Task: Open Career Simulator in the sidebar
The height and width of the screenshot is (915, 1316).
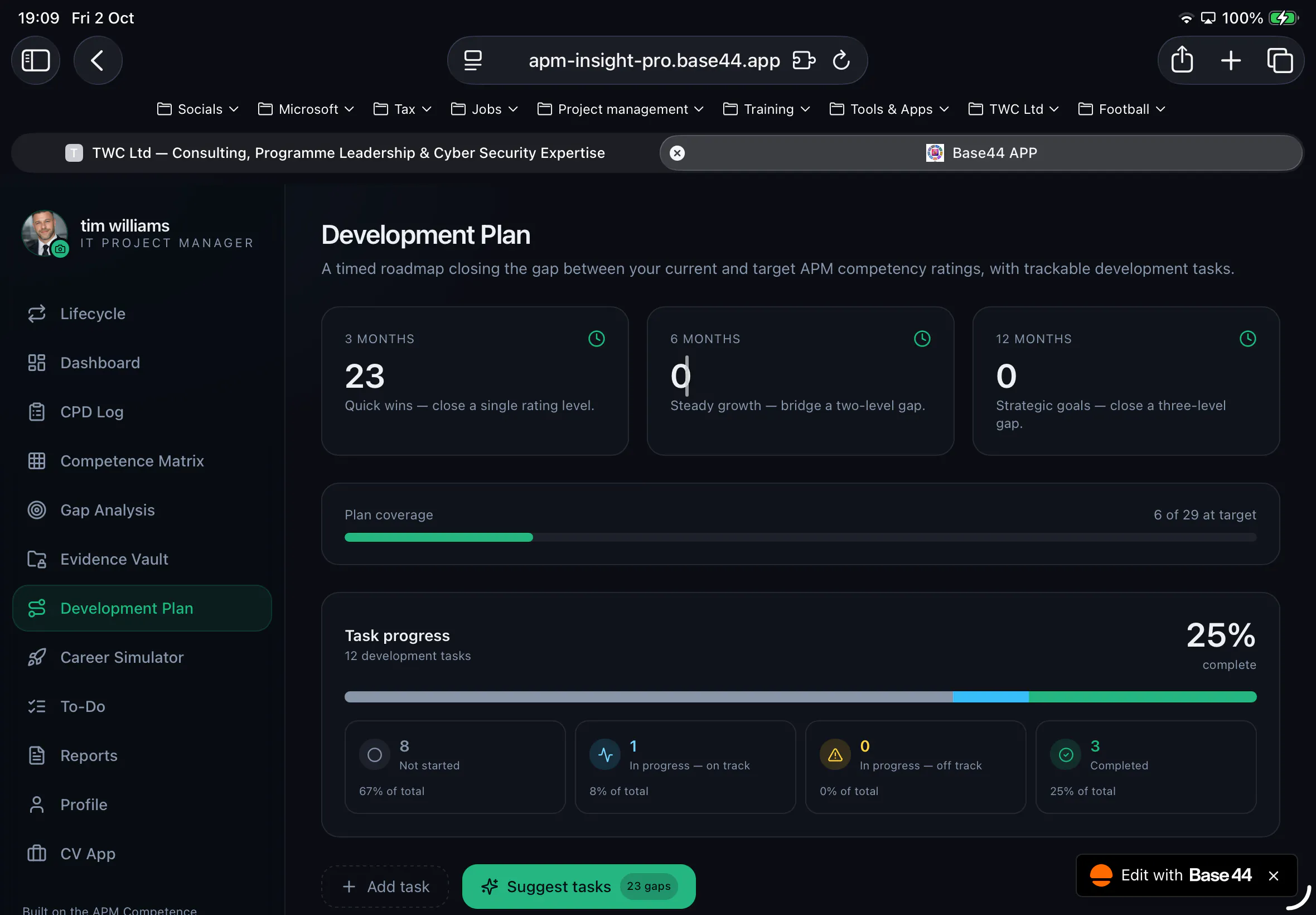Action: (x=142, y=657)
